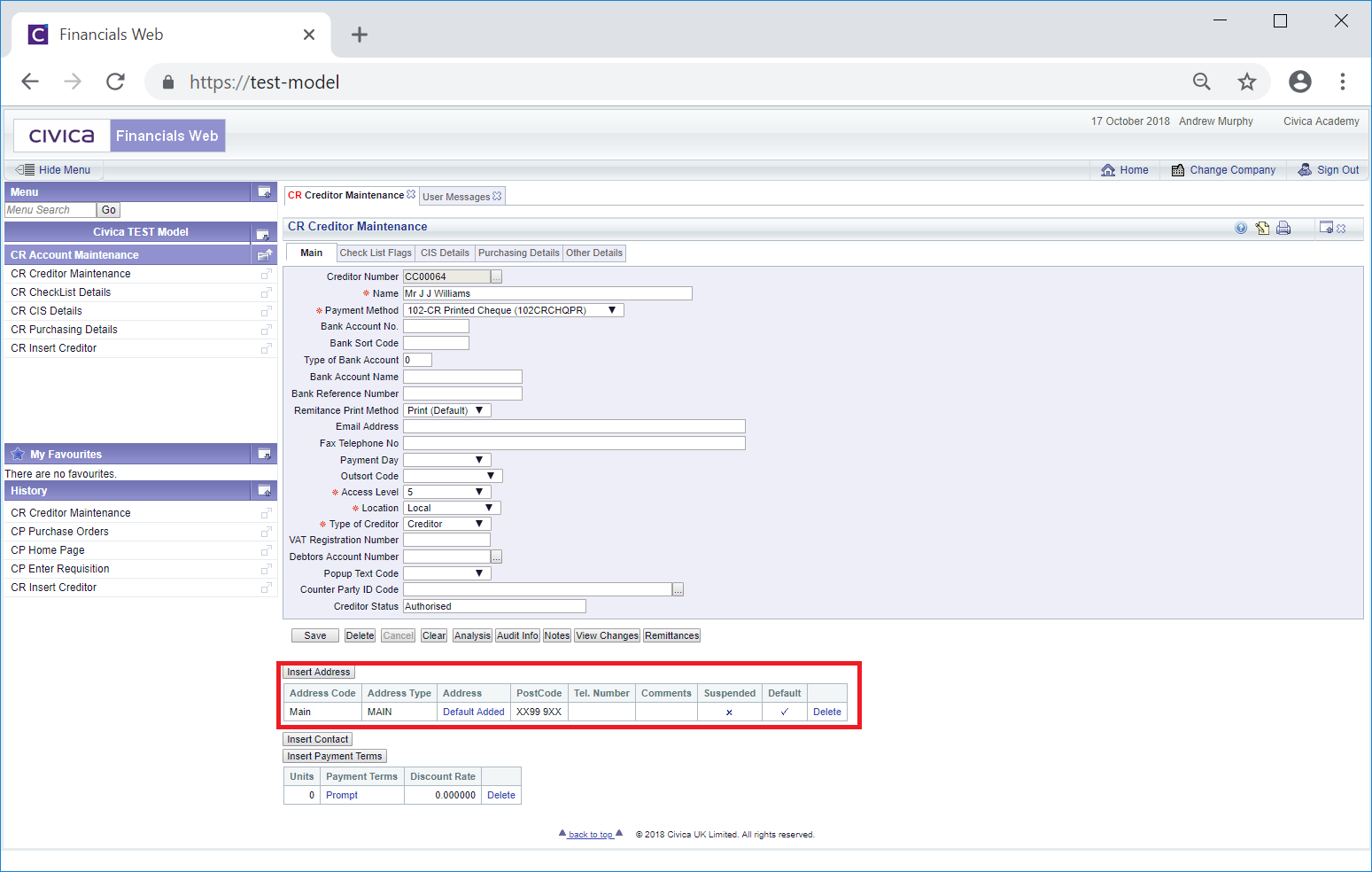Switch to Other Details tab
Image resolution: width=1372 pixels, height=872 pixels.
click(594, 253)
